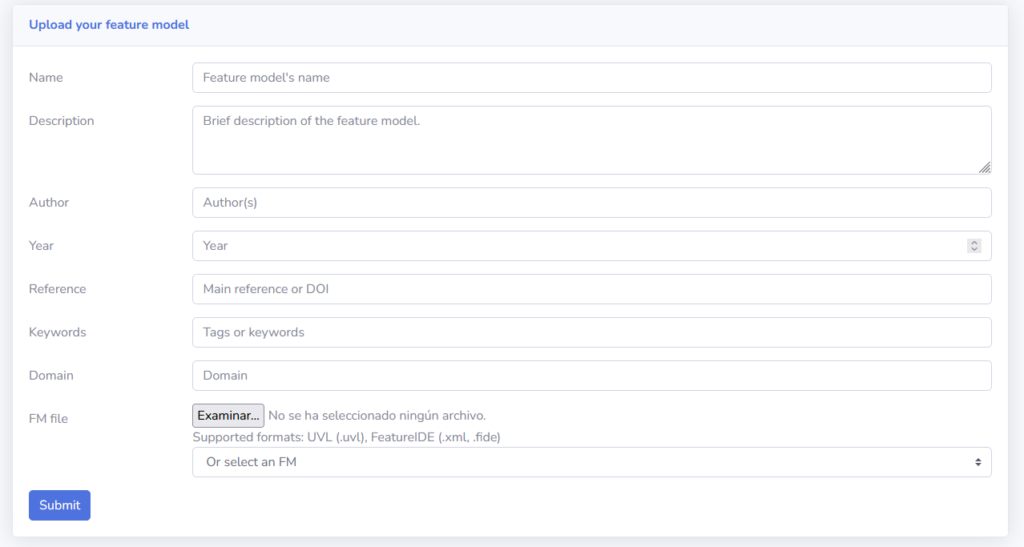1024x547 pixels.
Task: Focus the Domain input field
Action: pyautogui.click(x=590, y=376)
